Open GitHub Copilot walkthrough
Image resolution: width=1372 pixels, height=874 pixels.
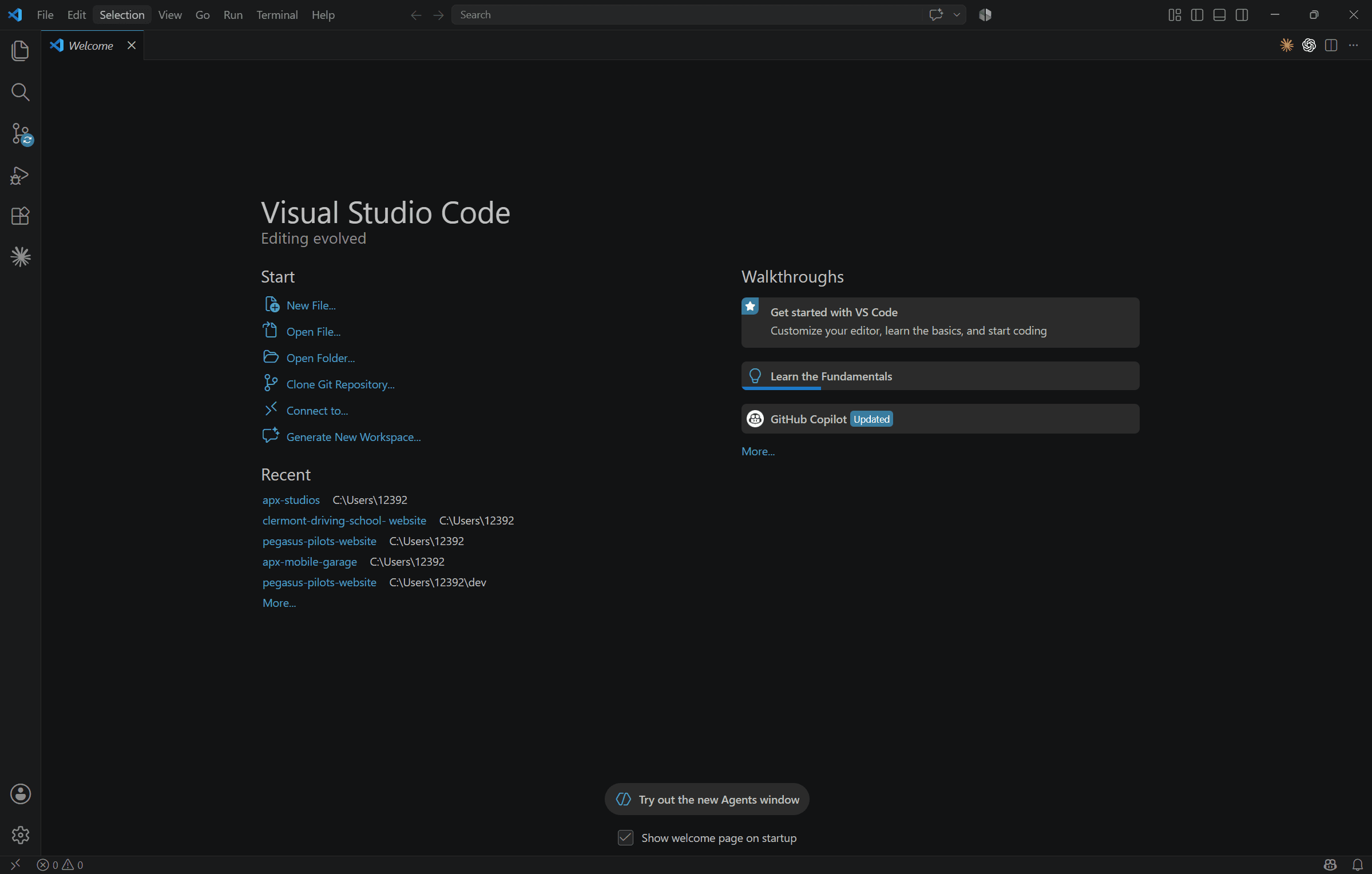tap(940, 419)
